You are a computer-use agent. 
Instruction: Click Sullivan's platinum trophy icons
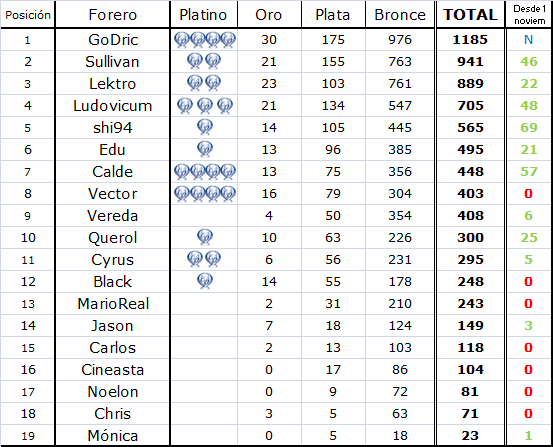204,61
